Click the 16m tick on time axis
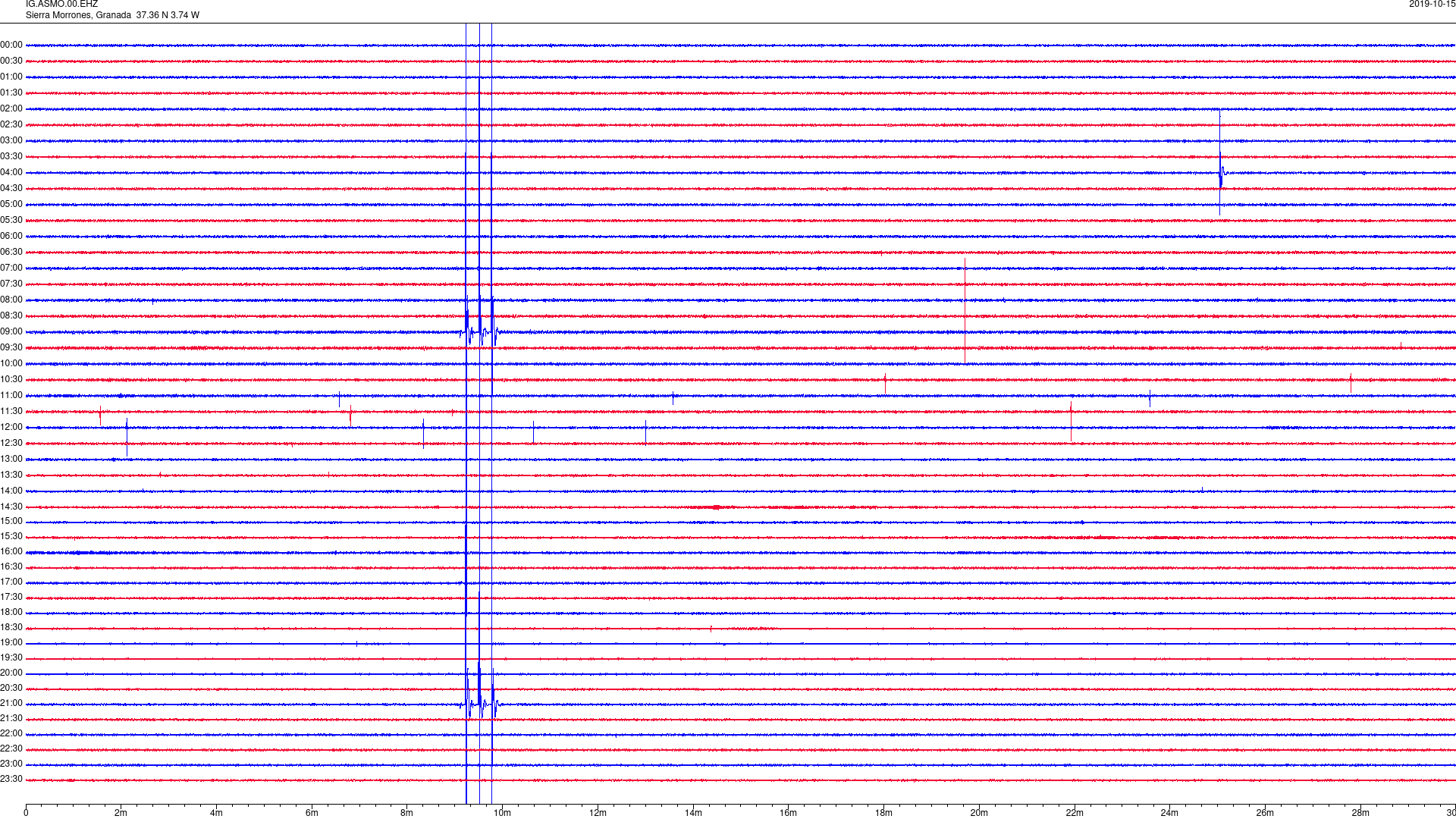 point(789,813)
